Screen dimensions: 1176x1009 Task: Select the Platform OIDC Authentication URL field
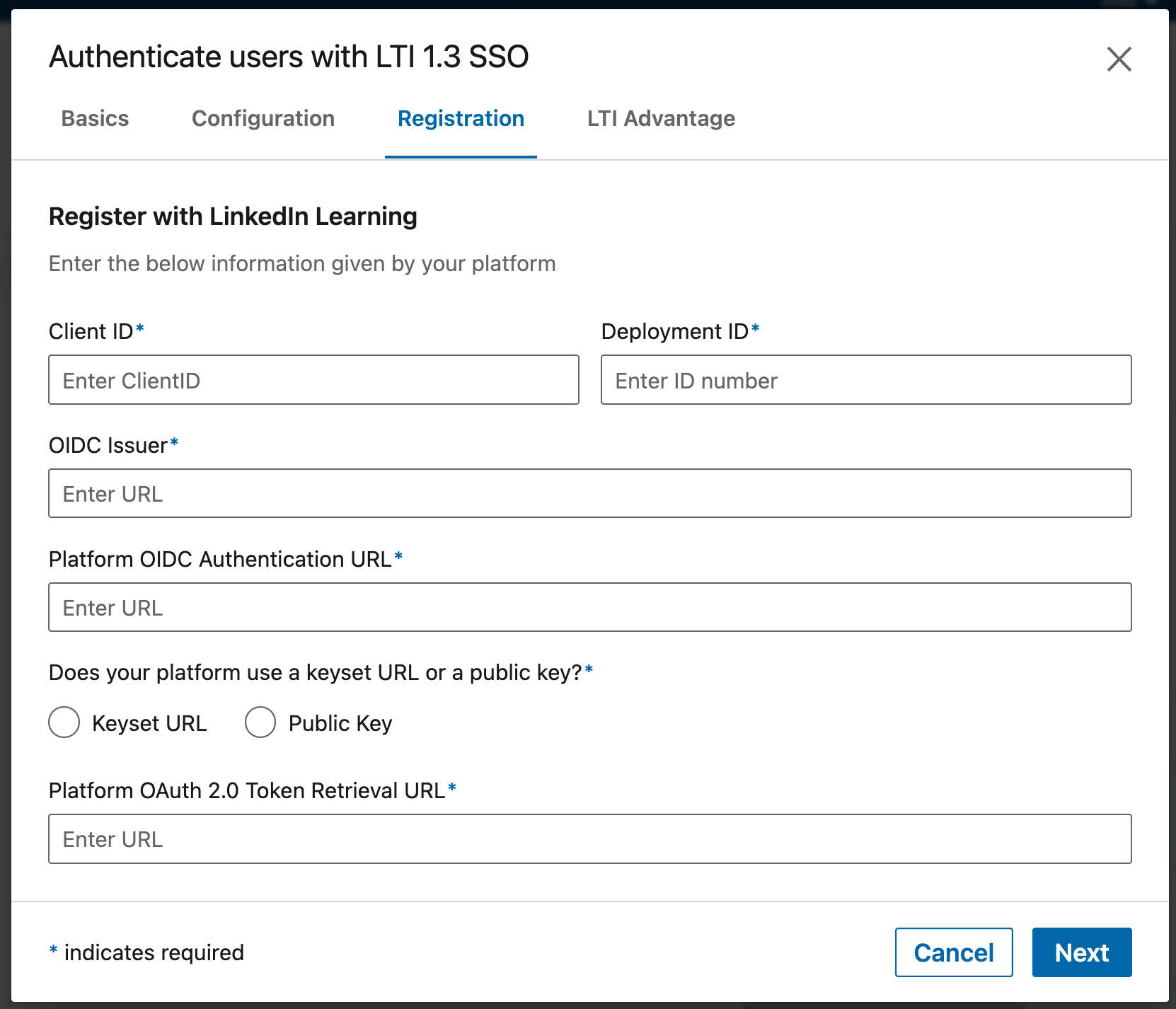[x=589, y=607]
